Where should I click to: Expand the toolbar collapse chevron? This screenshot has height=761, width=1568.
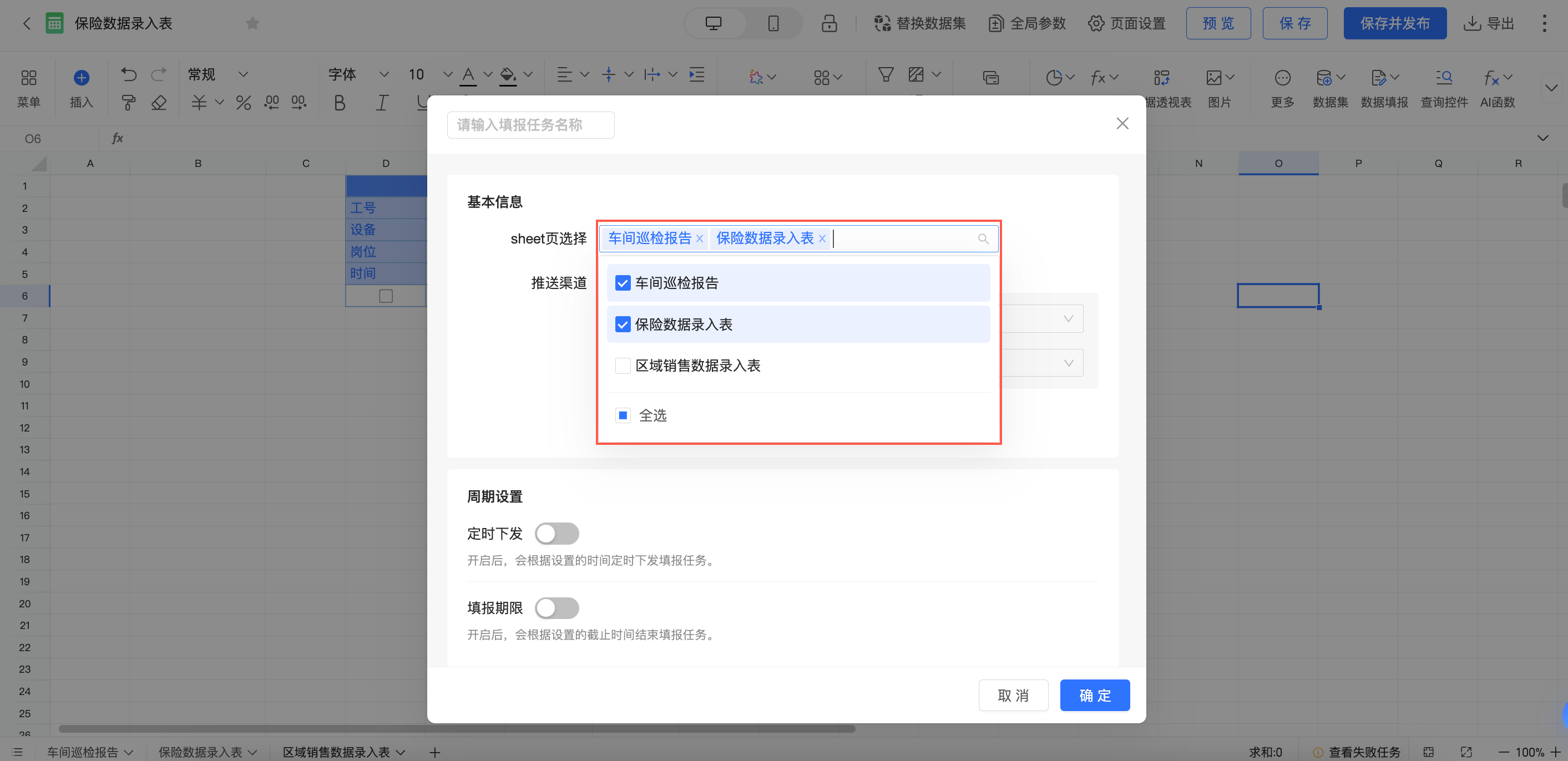(1551, 88)
